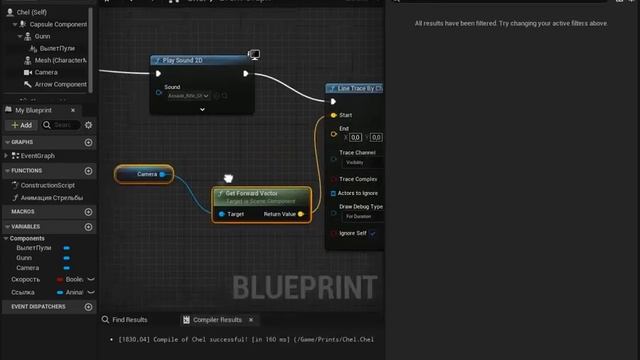Toggle the Trace Complex pin checkbox
Viewport: 640px width, 360px height.
click(x=333, y=179)
